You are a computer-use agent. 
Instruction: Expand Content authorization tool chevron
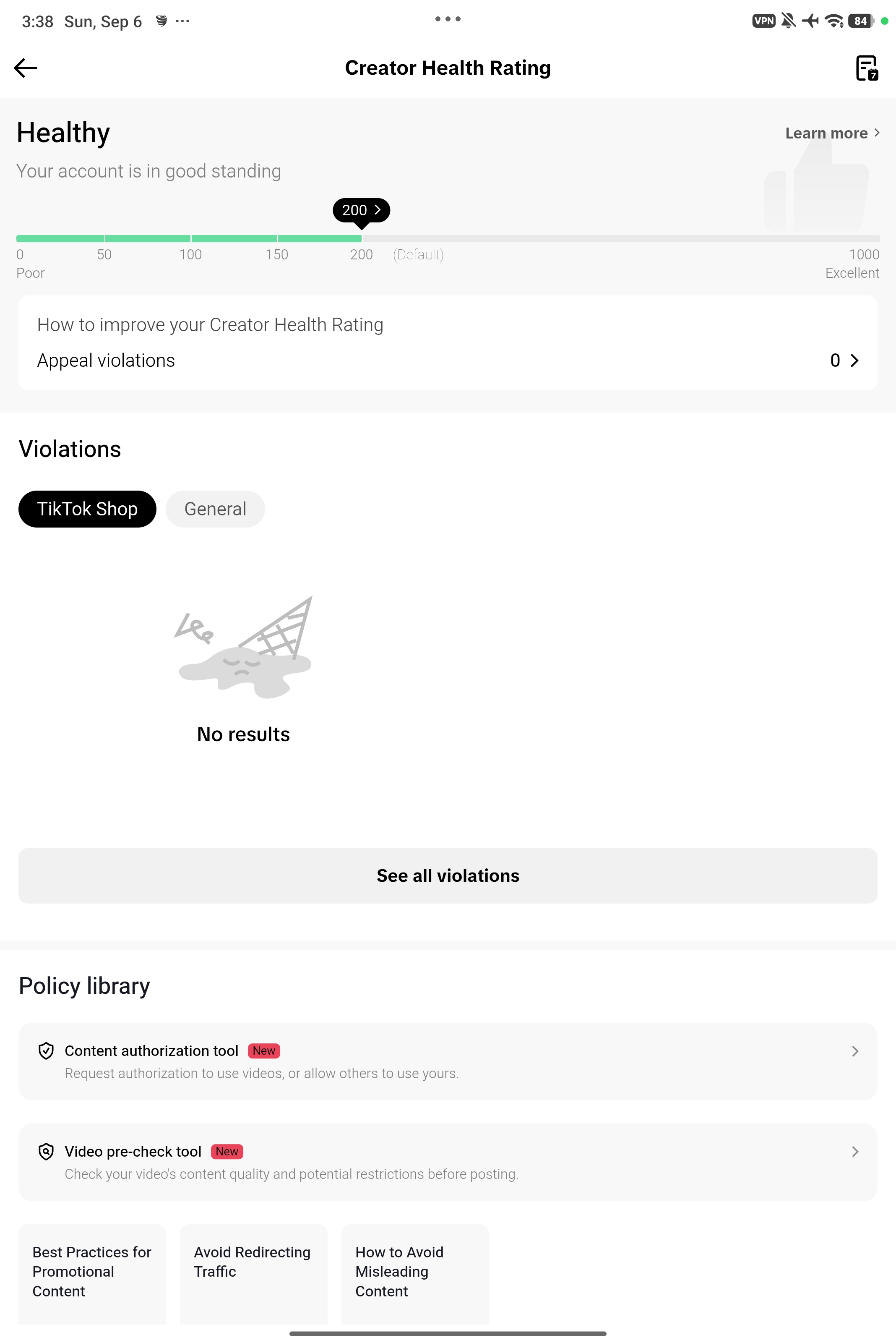[855, 1051]
